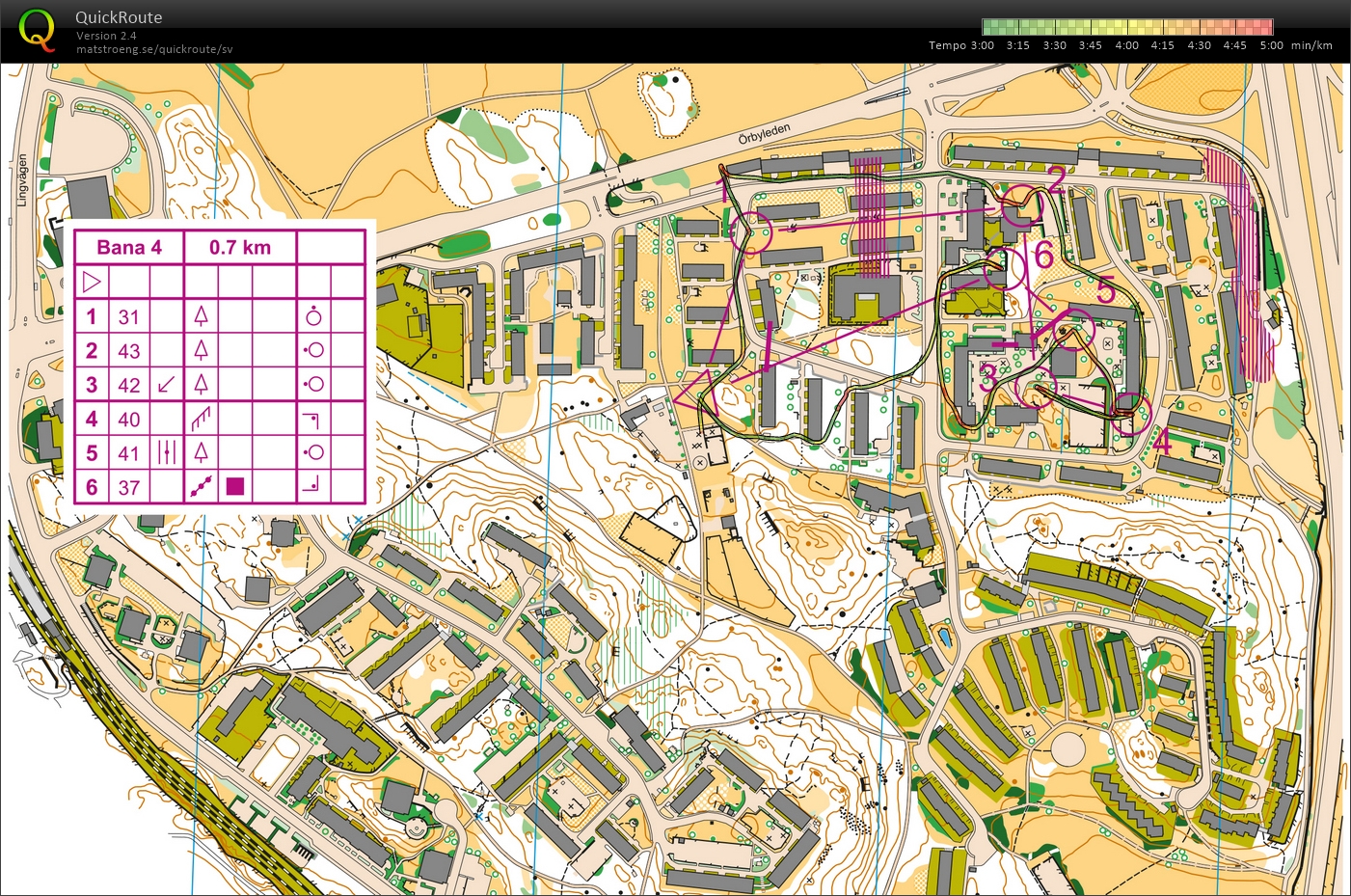Click the green end of tempo scale
The height and width of the screenshot is (896, 1351).
(x=998, y=27)
